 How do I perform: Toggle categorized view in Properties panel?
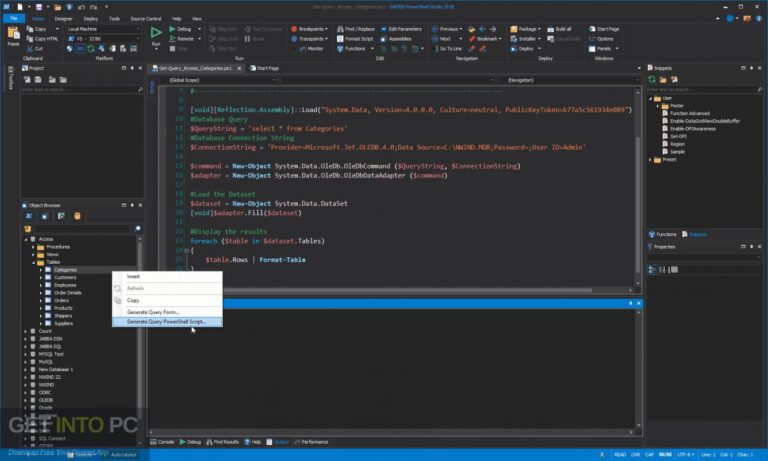pos(652,269)
